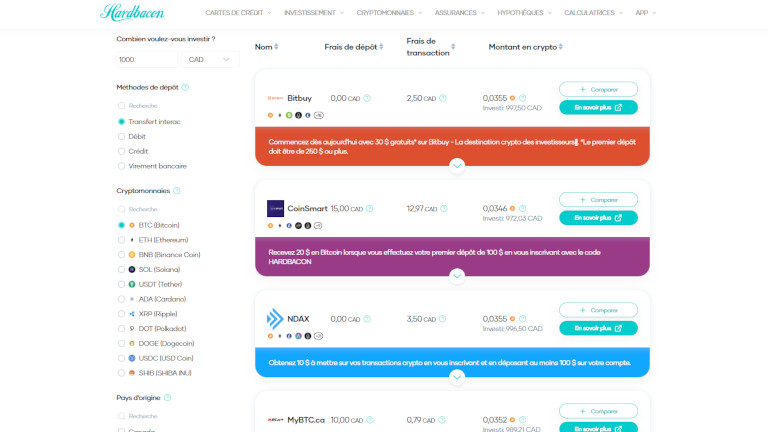Click the Bitbuy logo
Screen dimensions: 768x432
275,98
